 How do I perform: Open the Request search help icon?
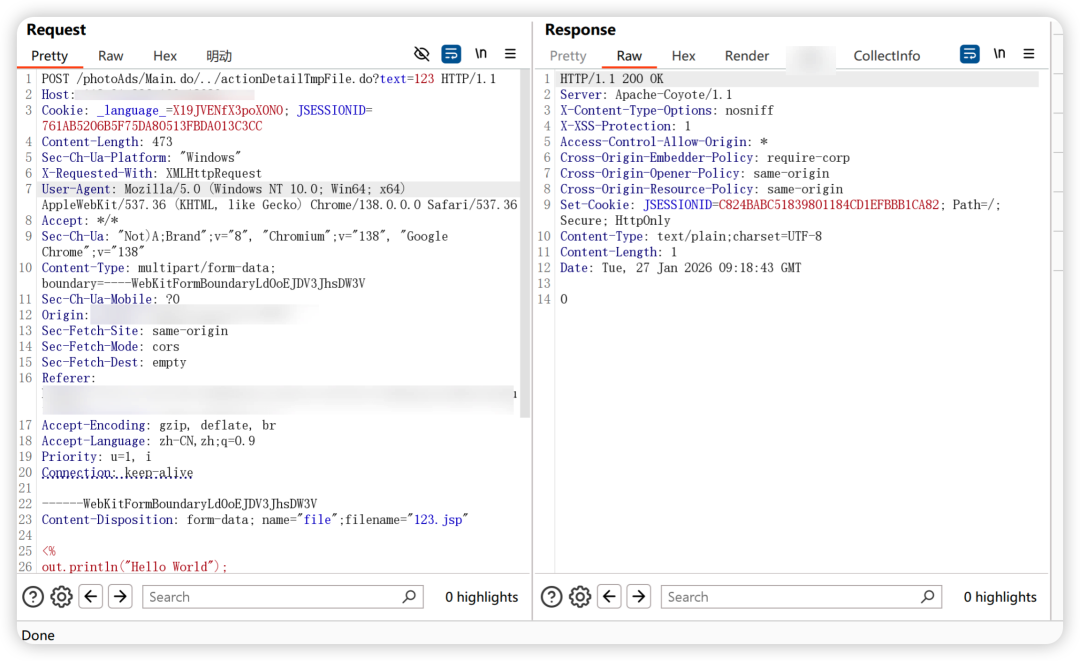coord(33,597)
